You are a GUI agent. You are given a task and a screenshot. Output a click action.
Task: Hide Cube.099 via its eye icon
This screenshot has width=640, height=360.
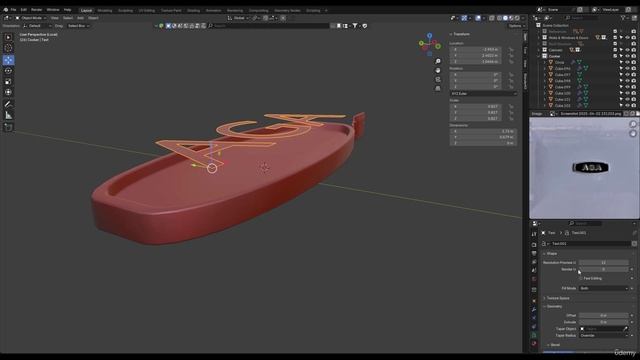click(x=627, y=87)
